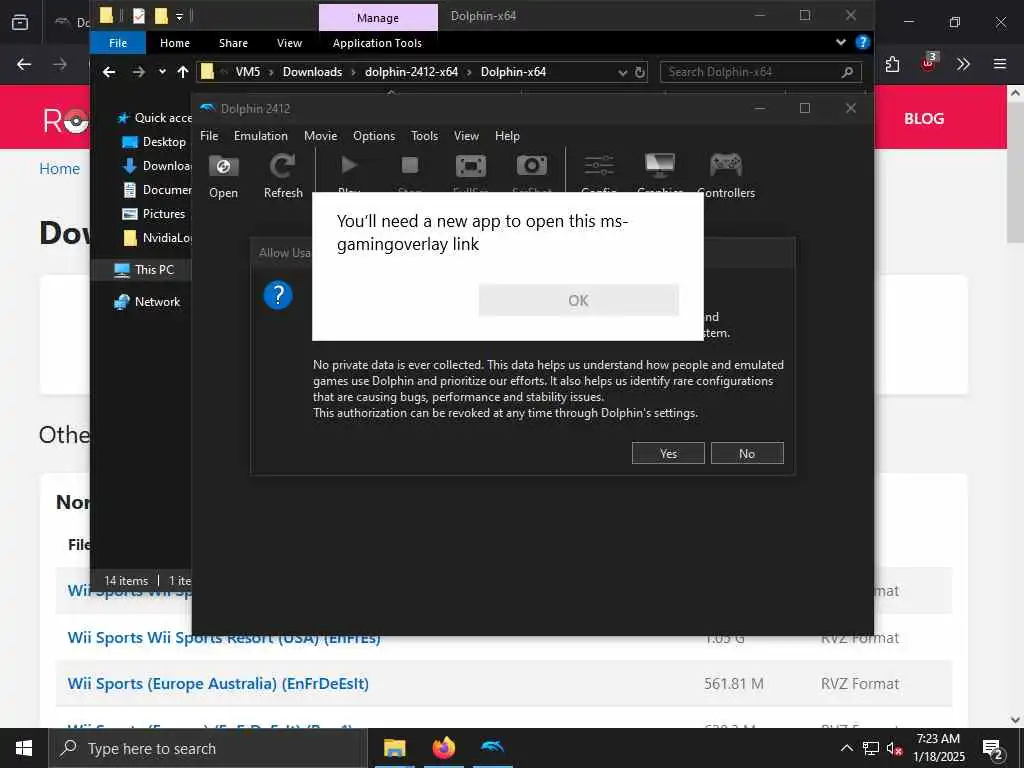Click the Play icon in Dolphin toolbar
This screenshot has width=1024, height=768.
coord(349,166)
